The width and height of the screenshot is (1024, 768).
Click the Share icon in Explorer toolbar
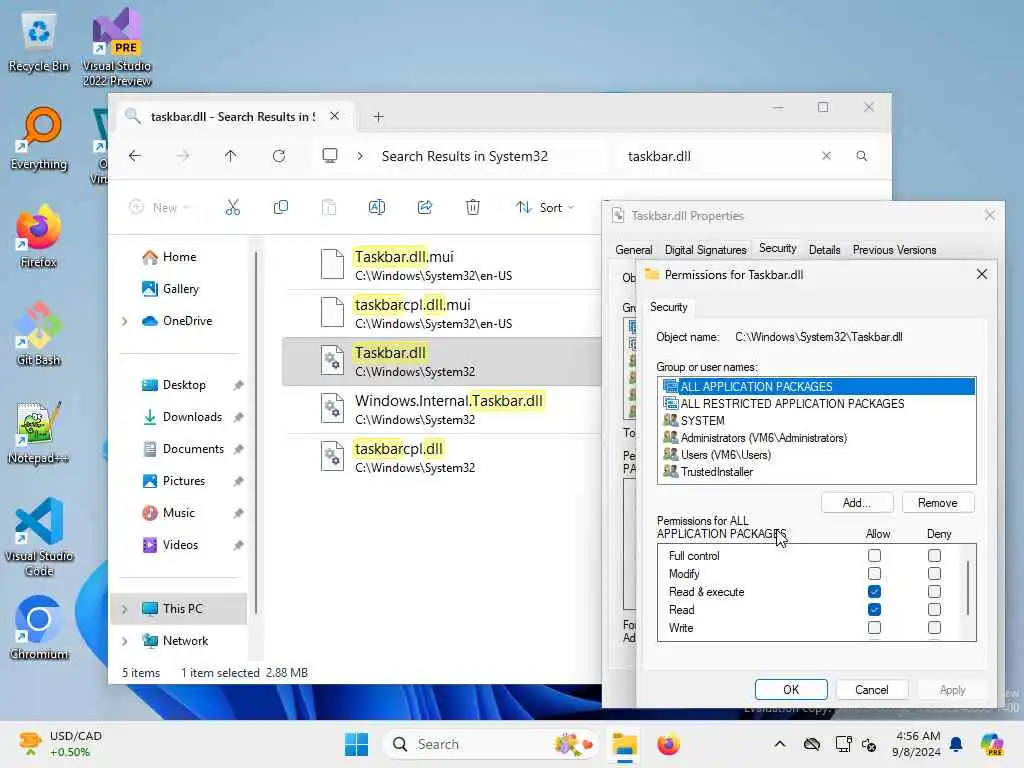[x=425, y=208]
